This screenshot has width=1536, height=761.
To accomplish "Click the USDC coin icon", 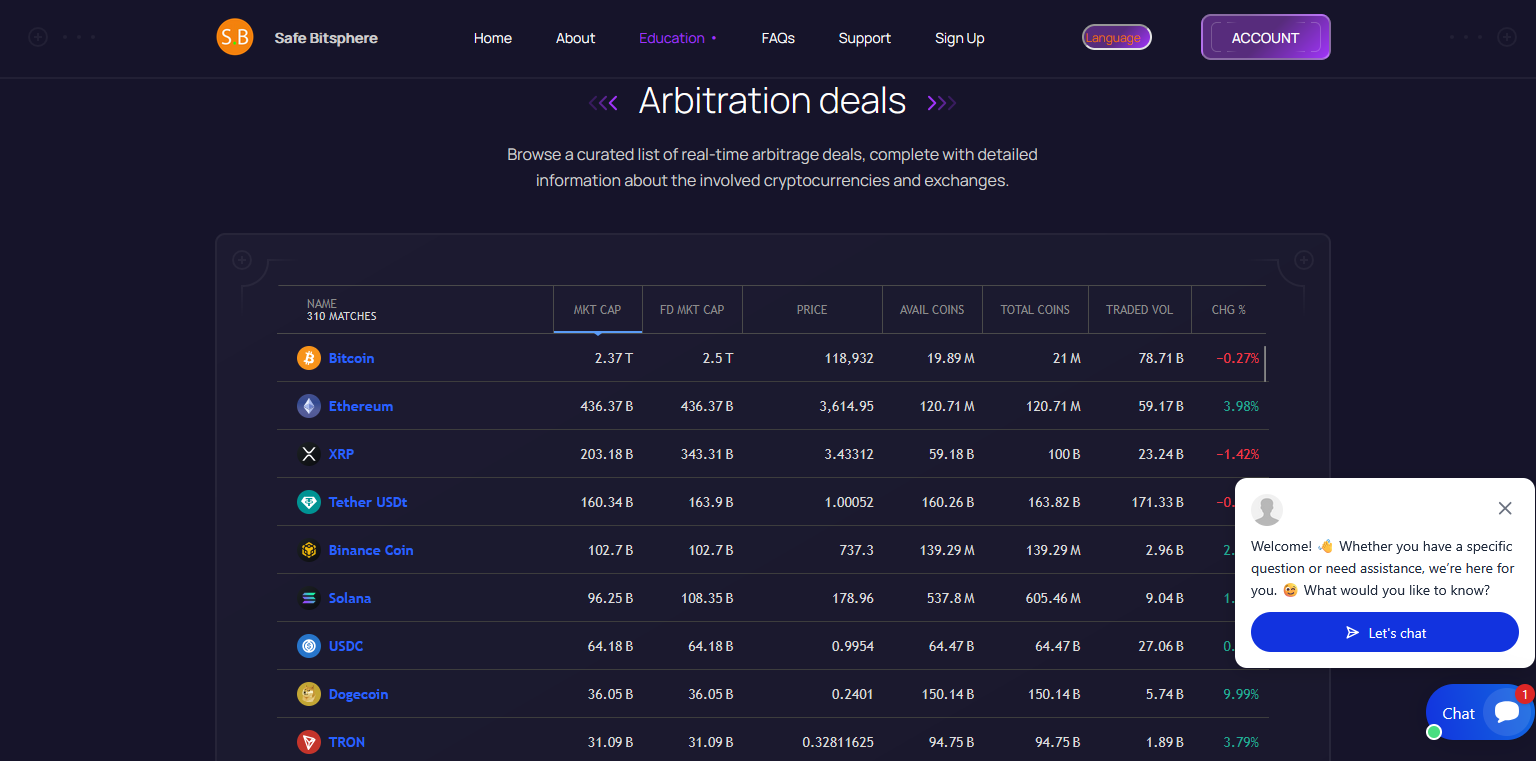I will [309, 646].
